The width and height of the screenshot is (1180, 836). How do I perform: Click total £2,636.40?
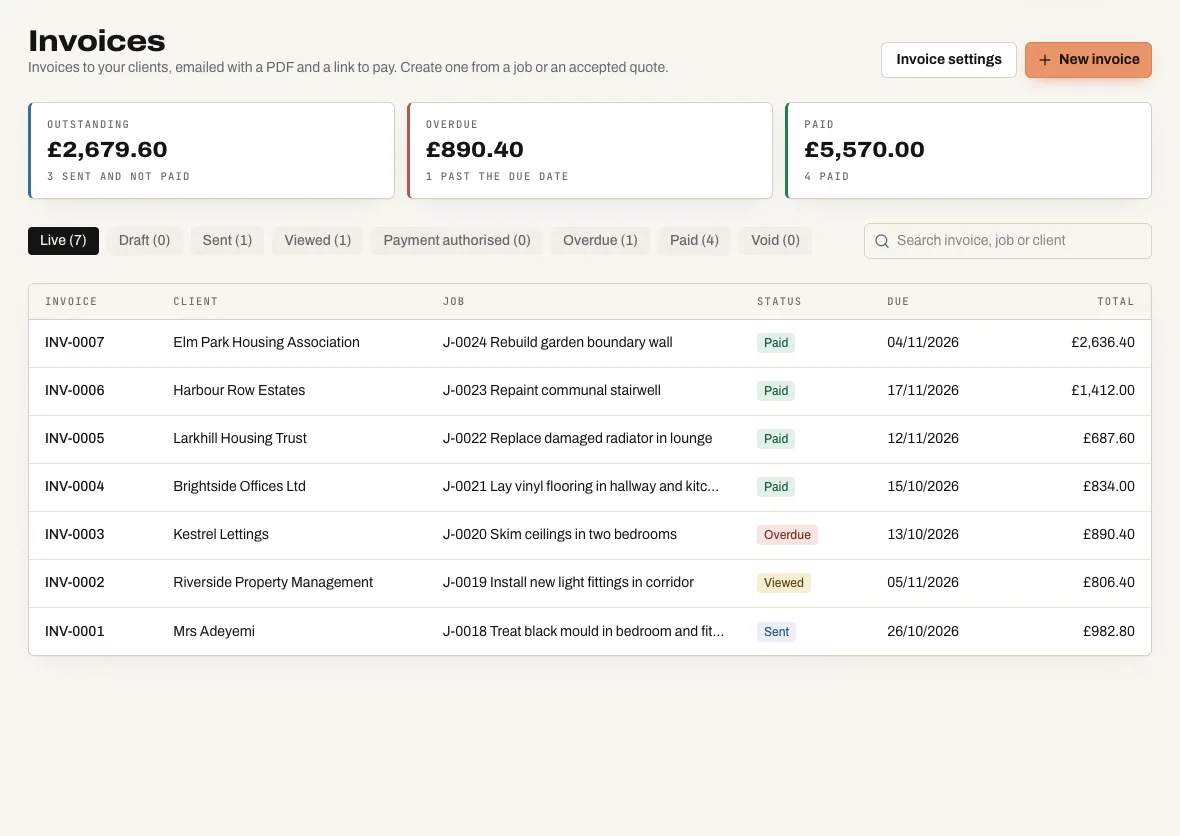[x=1102, y=342]
